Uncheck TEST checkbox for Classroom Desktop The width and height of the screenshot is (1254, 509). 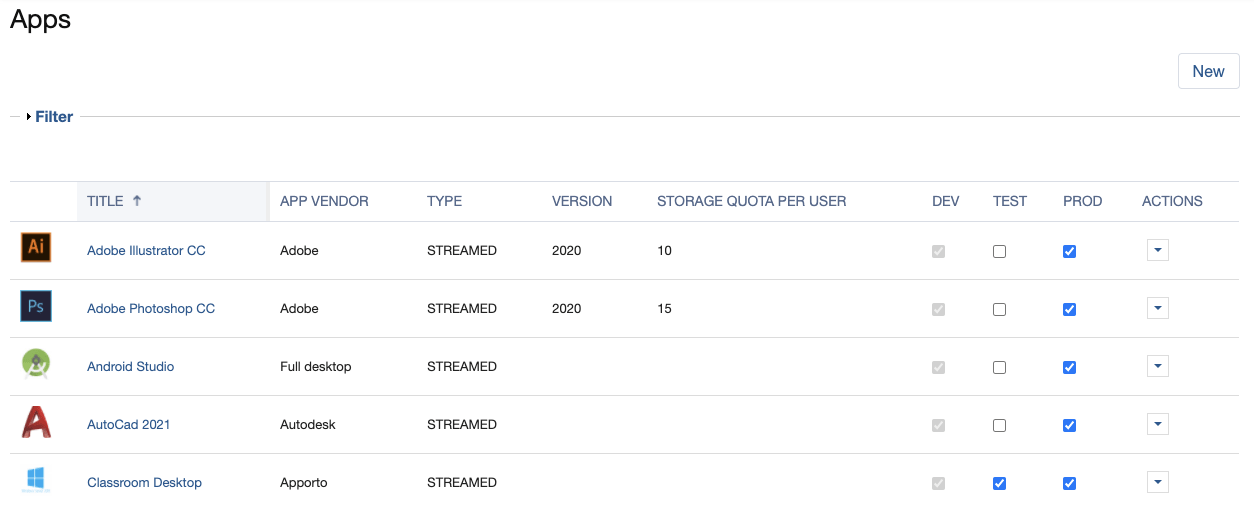click(999, 484)
